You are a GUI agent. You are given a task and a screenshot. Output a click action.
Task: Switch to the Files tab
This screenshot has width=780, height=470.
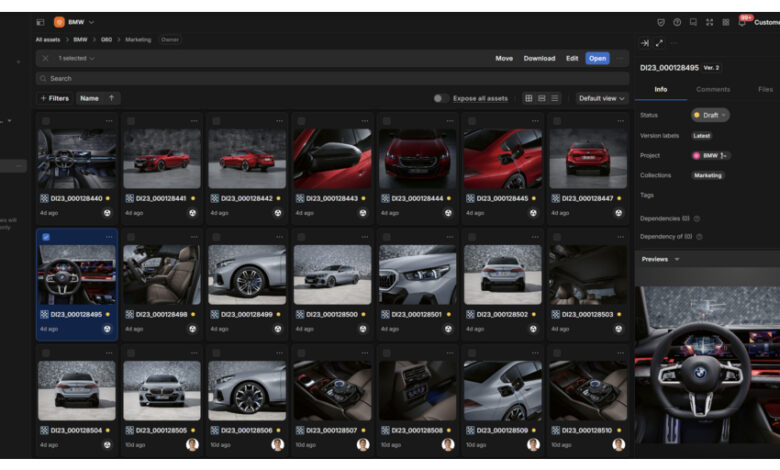[765, 89]
